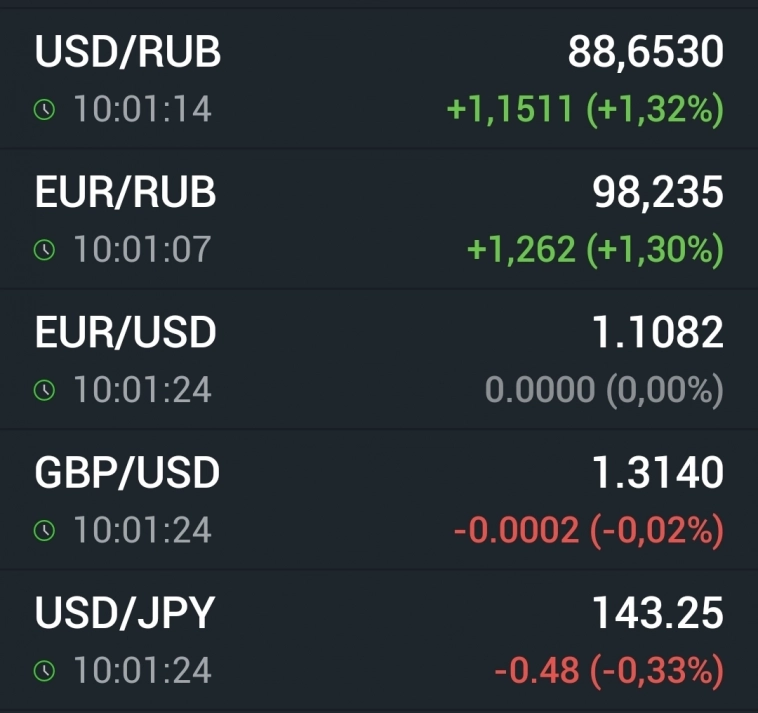Click the green +1,1511 (+1,32%) change

pos(585,110)
